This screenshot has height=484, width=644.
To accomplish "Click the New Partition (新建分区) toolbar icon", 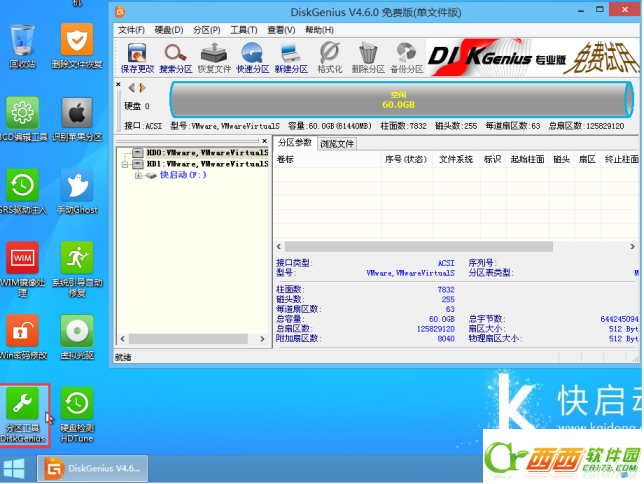I will point(291,58).
